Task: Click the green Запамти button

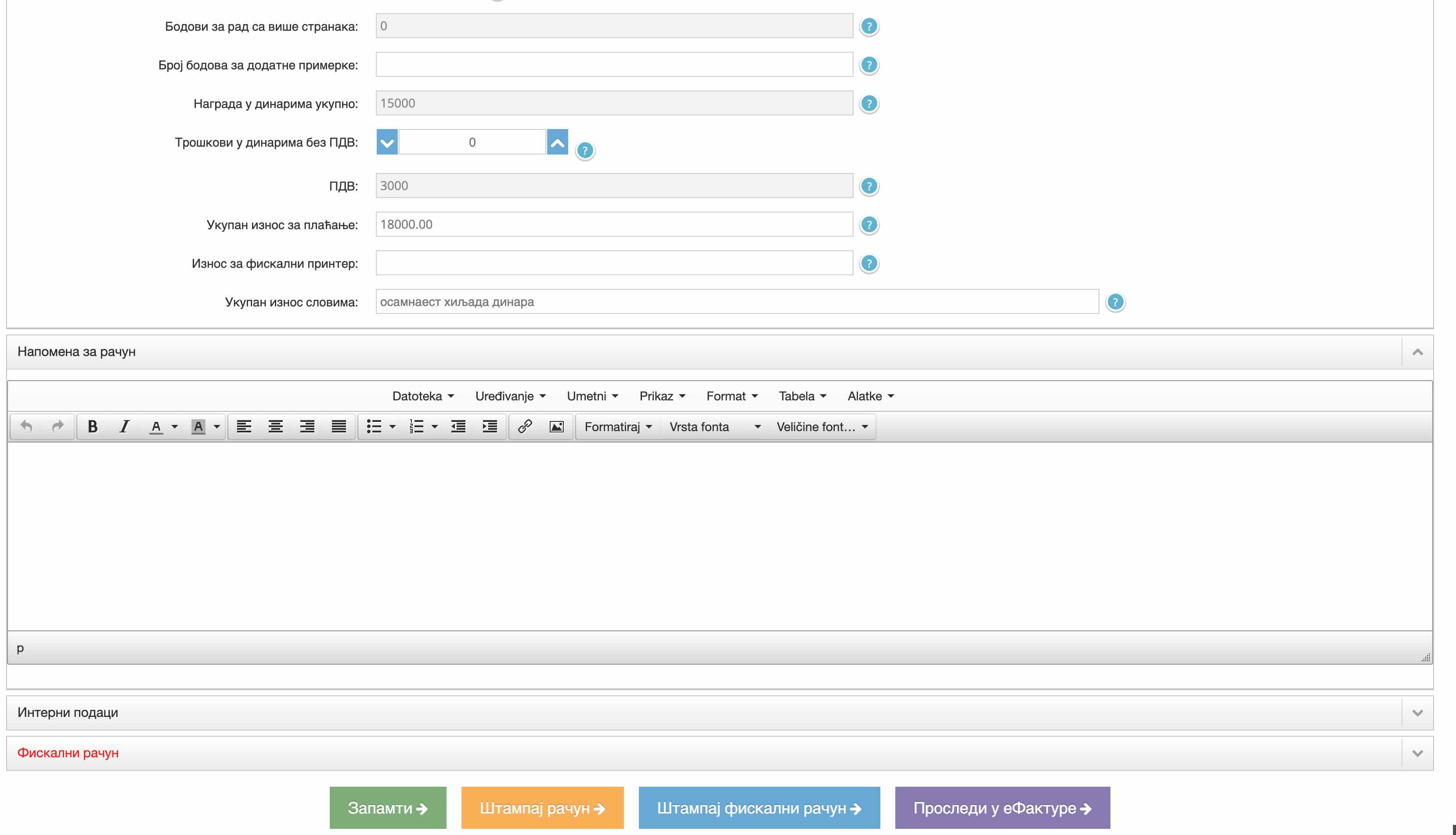Action: tap(388, 808)
